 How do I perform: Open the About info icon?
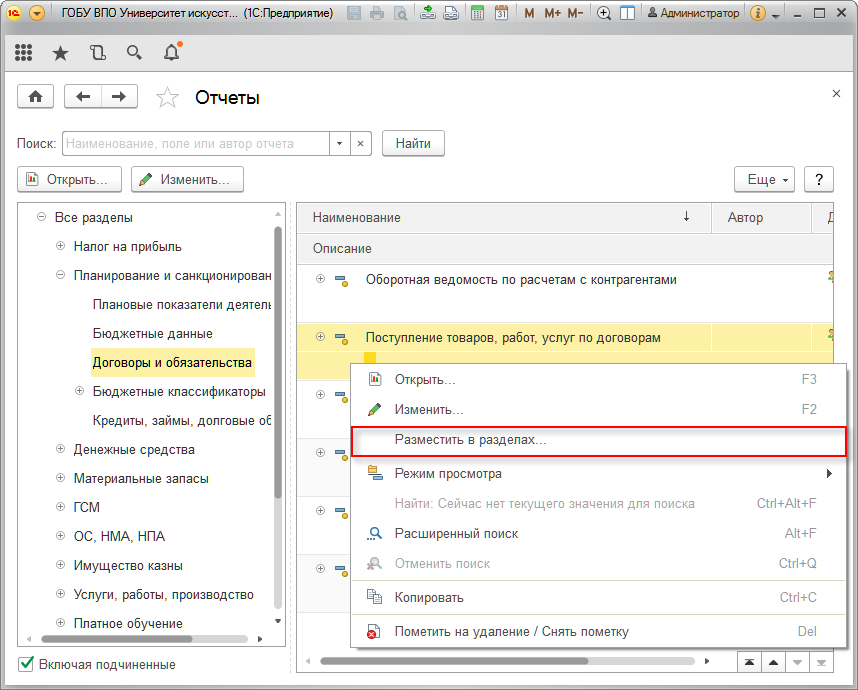(758, 13)
